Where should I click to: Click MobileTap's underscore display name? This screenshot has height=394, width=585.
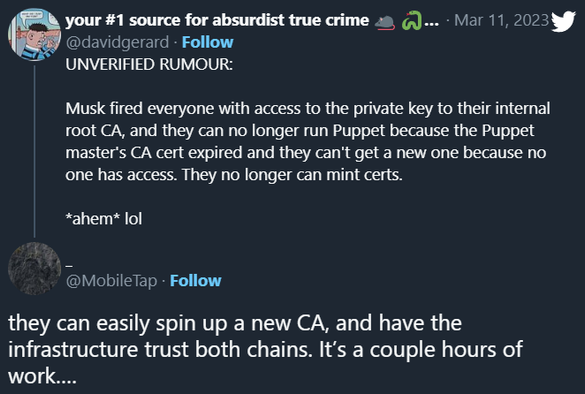[69, 266]
